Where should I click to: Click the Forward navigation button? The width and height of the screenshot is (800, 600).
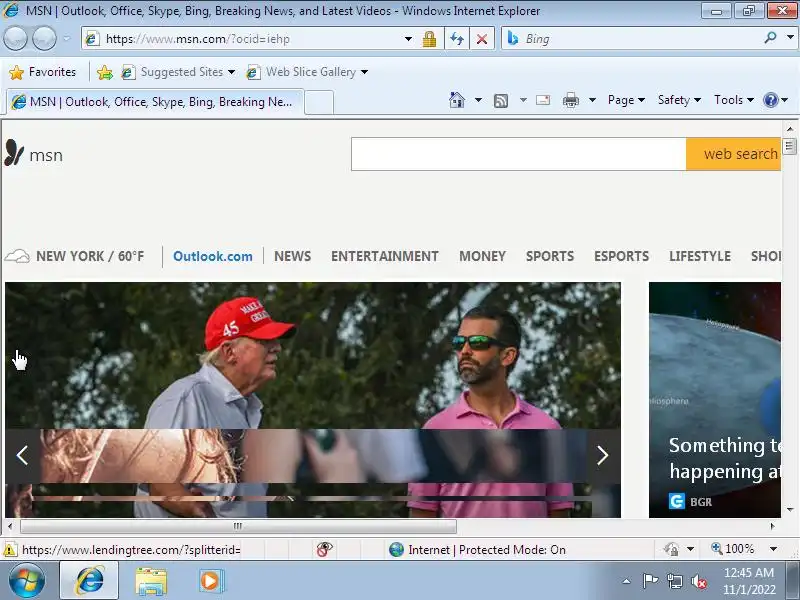click(44, 38)
